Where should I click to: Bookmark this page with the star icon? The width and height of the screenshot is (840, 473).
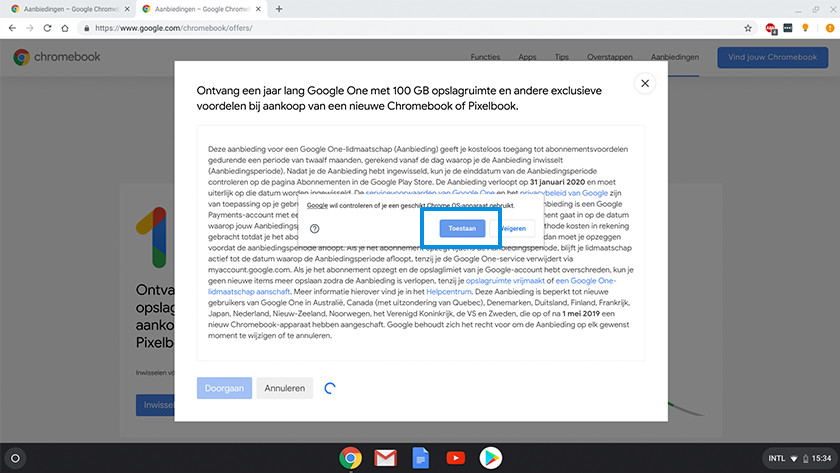pyautogui.click(x=748, y=28)
